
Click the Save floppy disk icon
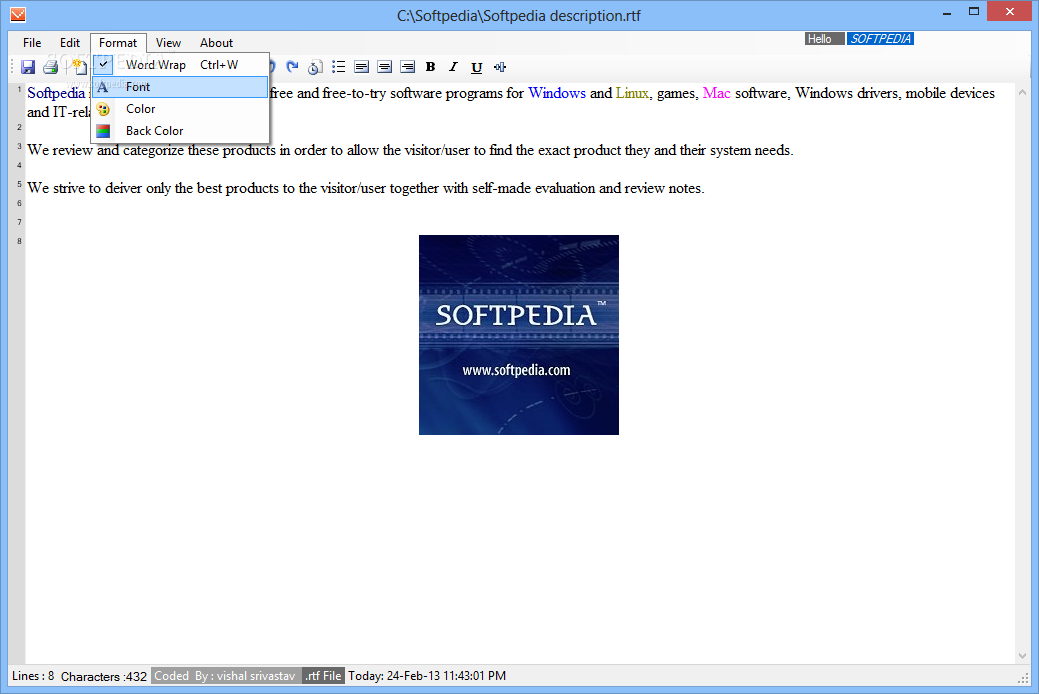pos(28,67)
